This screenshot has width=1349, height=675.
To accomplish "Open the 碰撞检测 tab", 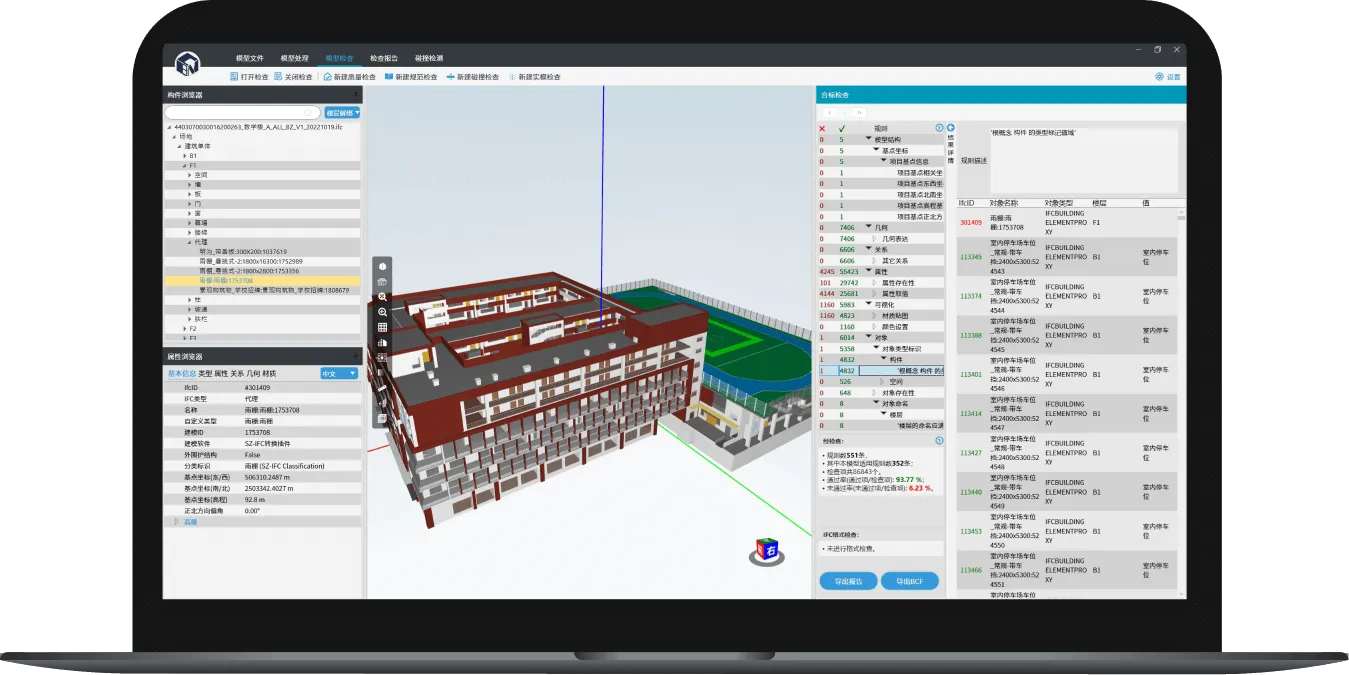I will pos(428,58).
